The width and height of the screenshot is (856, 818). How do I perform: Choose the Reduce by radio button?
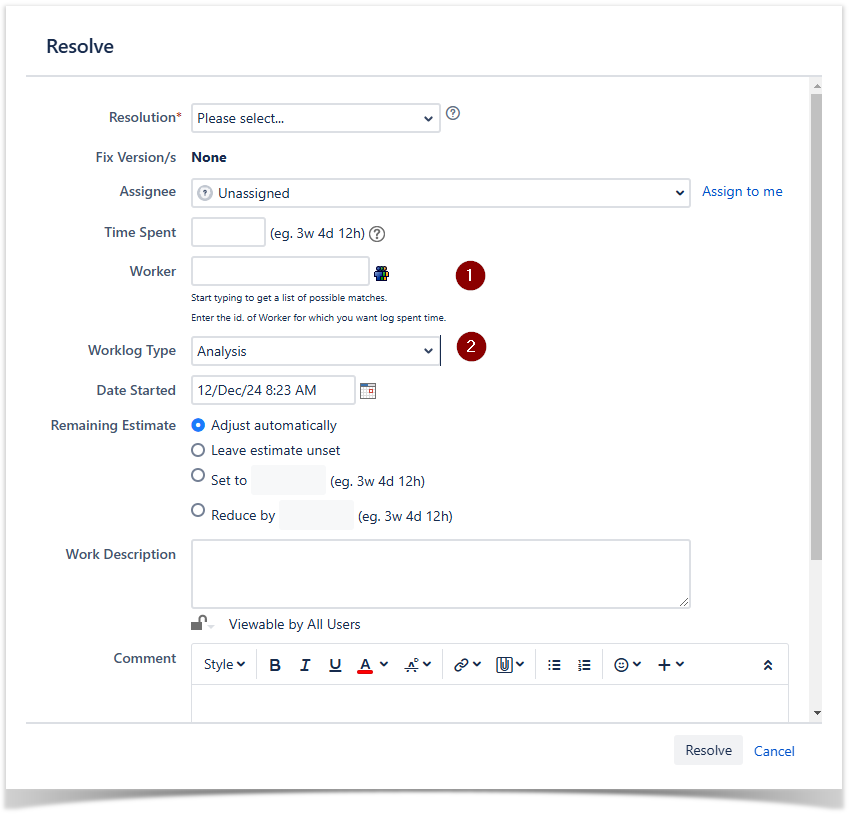[198, 511]
